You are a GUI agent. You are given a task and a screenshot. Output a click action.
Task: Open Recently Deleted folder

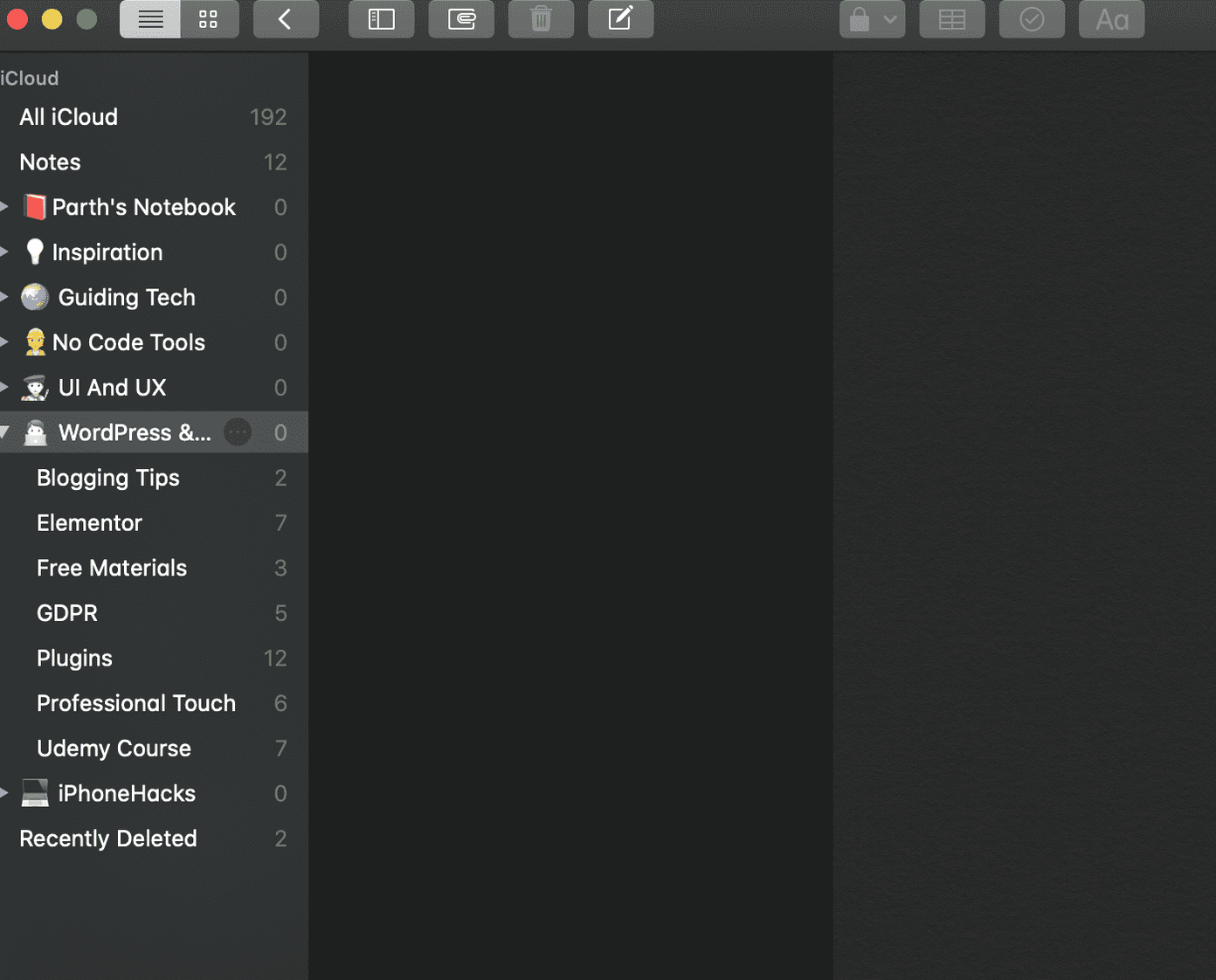pos(154,839)
